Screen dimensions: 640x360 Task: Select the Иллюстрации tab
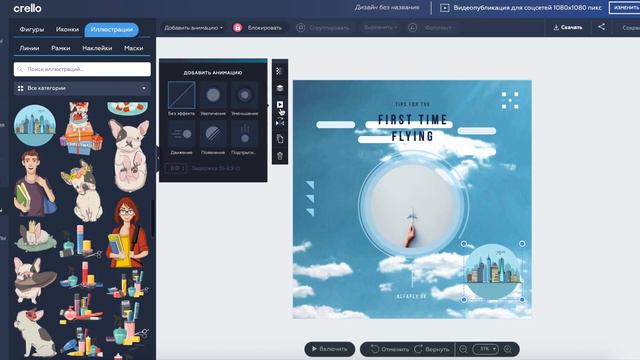point(111,29)
